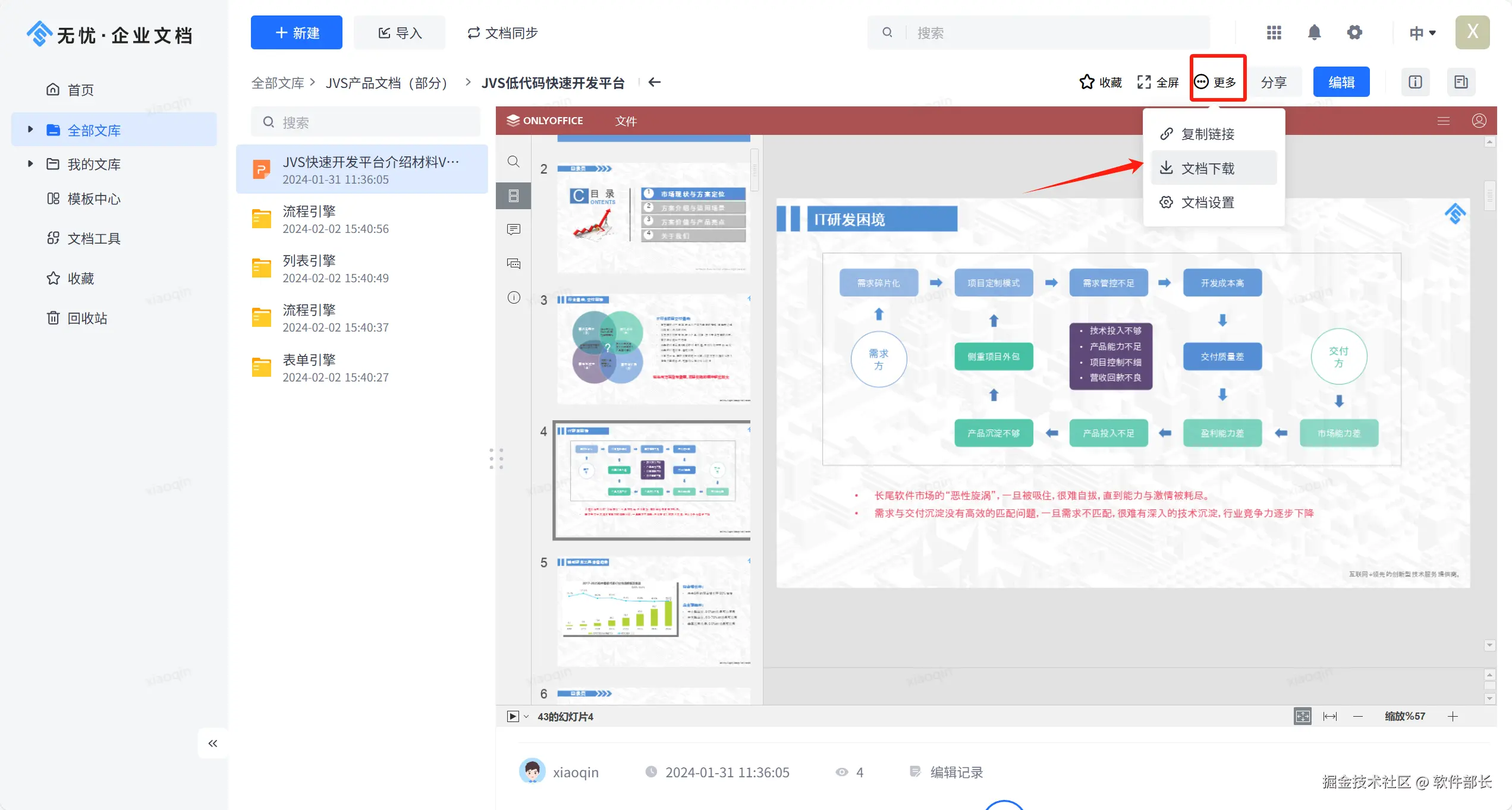
Task: Click the fit to width icon
Action: [1330, 716]
